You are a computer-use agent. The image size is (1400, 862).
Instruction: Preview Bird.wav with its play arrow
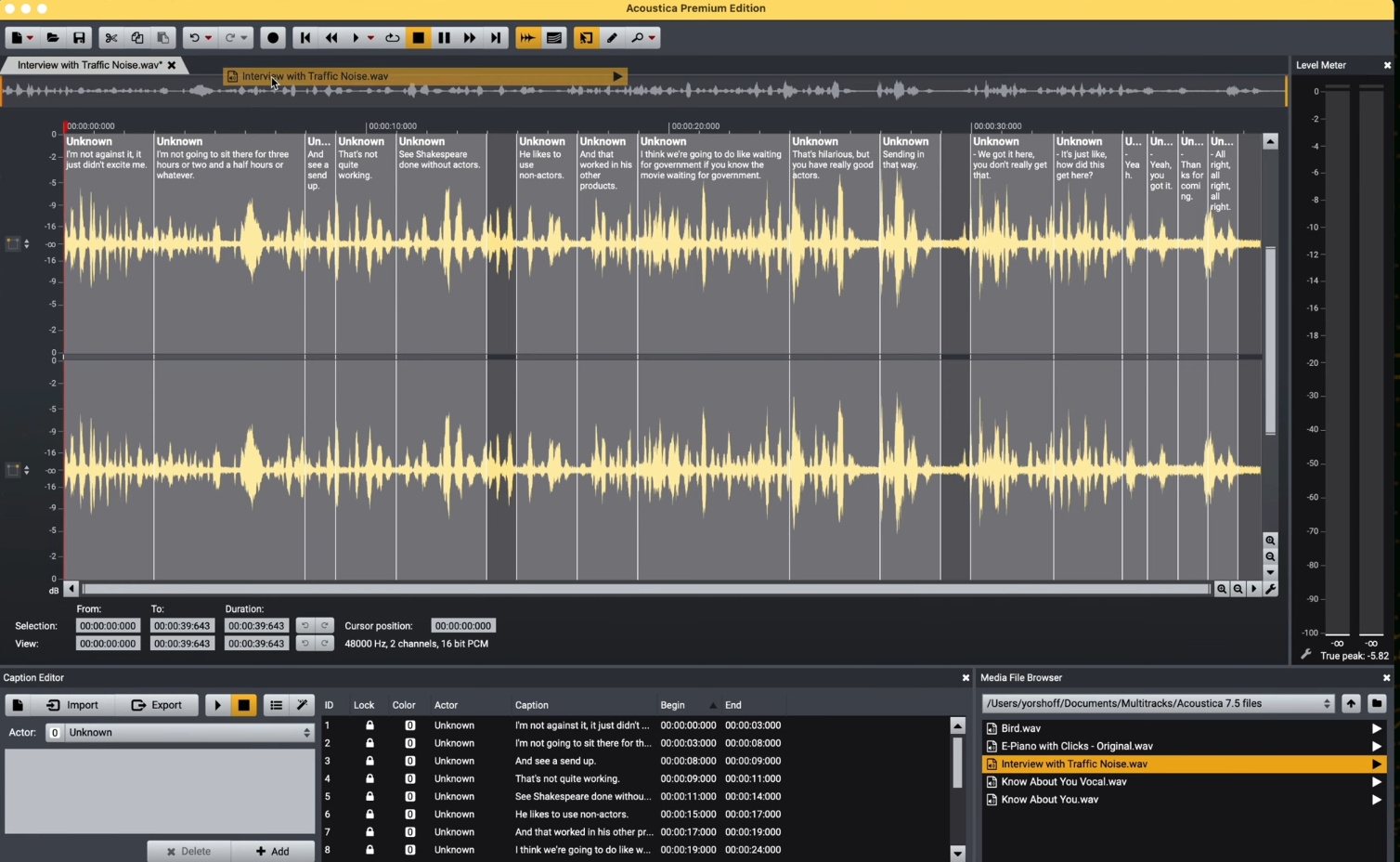point(1376,729)
